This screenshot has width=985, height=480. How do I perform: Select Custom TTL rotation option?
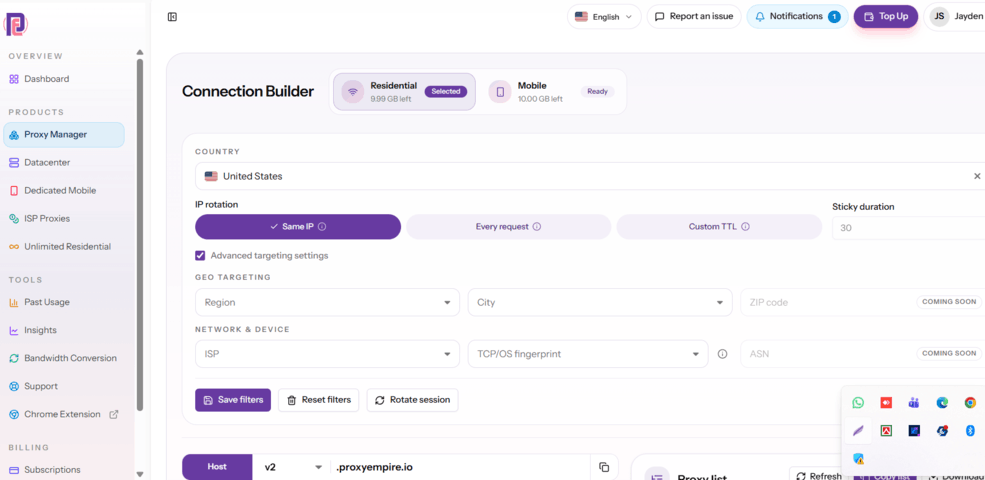coord(719,227)
